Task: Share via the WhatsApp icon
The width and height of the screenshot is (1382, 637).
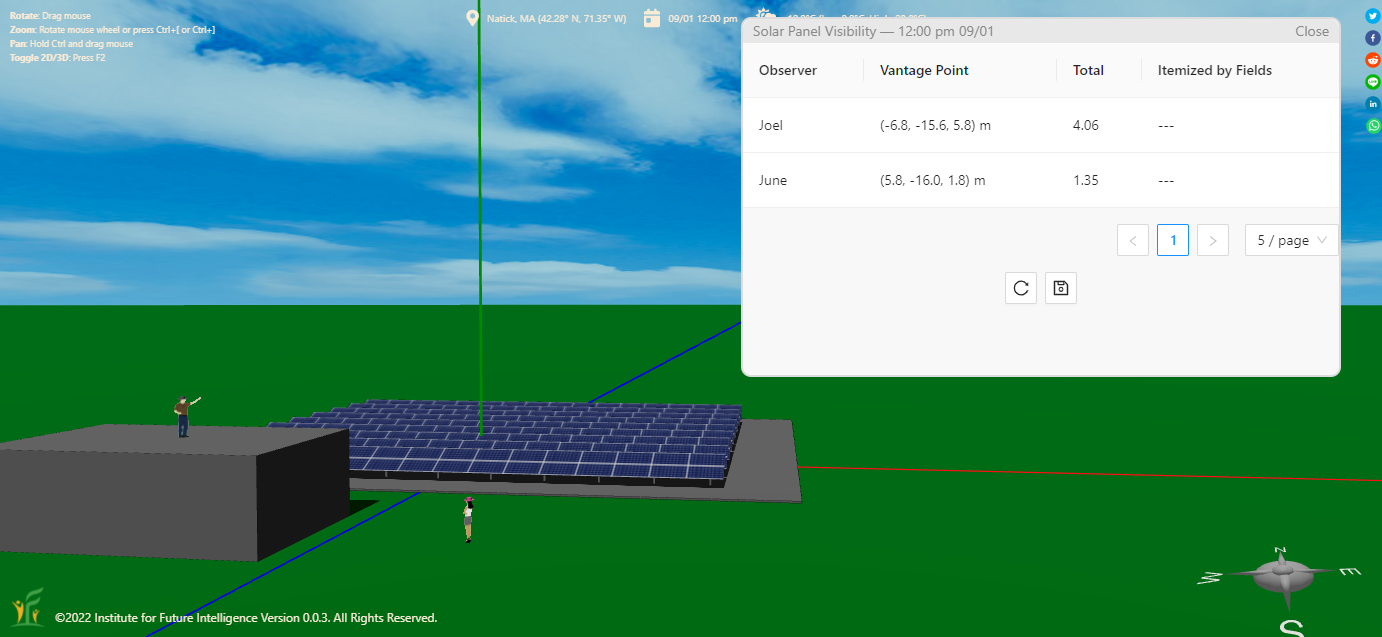Action: (1373, 126)
